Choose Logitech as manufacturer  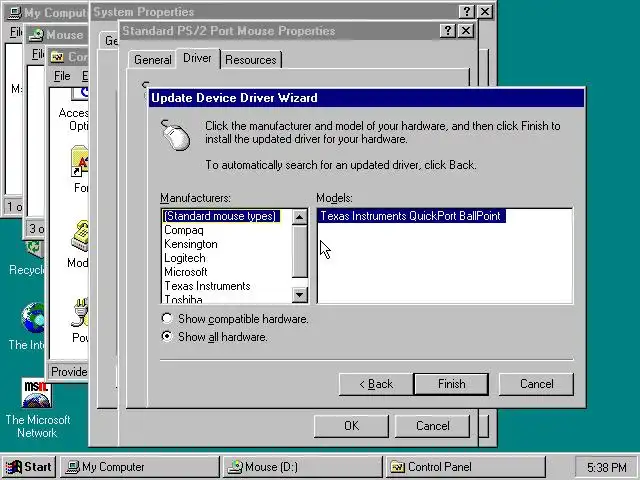(184, 258)
